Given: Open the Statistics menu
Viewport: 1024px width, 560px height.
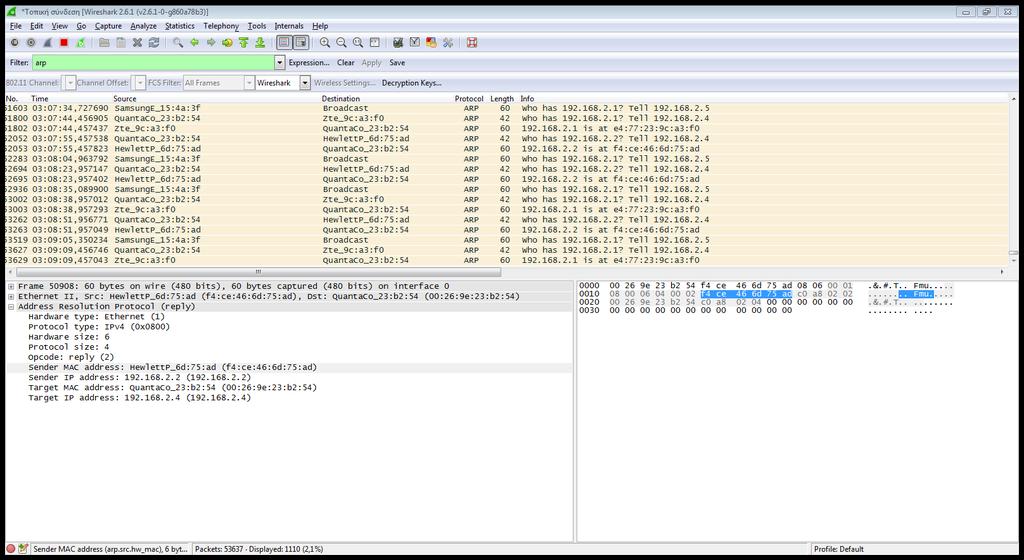Looking at the screenshot, I should (180, 26).
